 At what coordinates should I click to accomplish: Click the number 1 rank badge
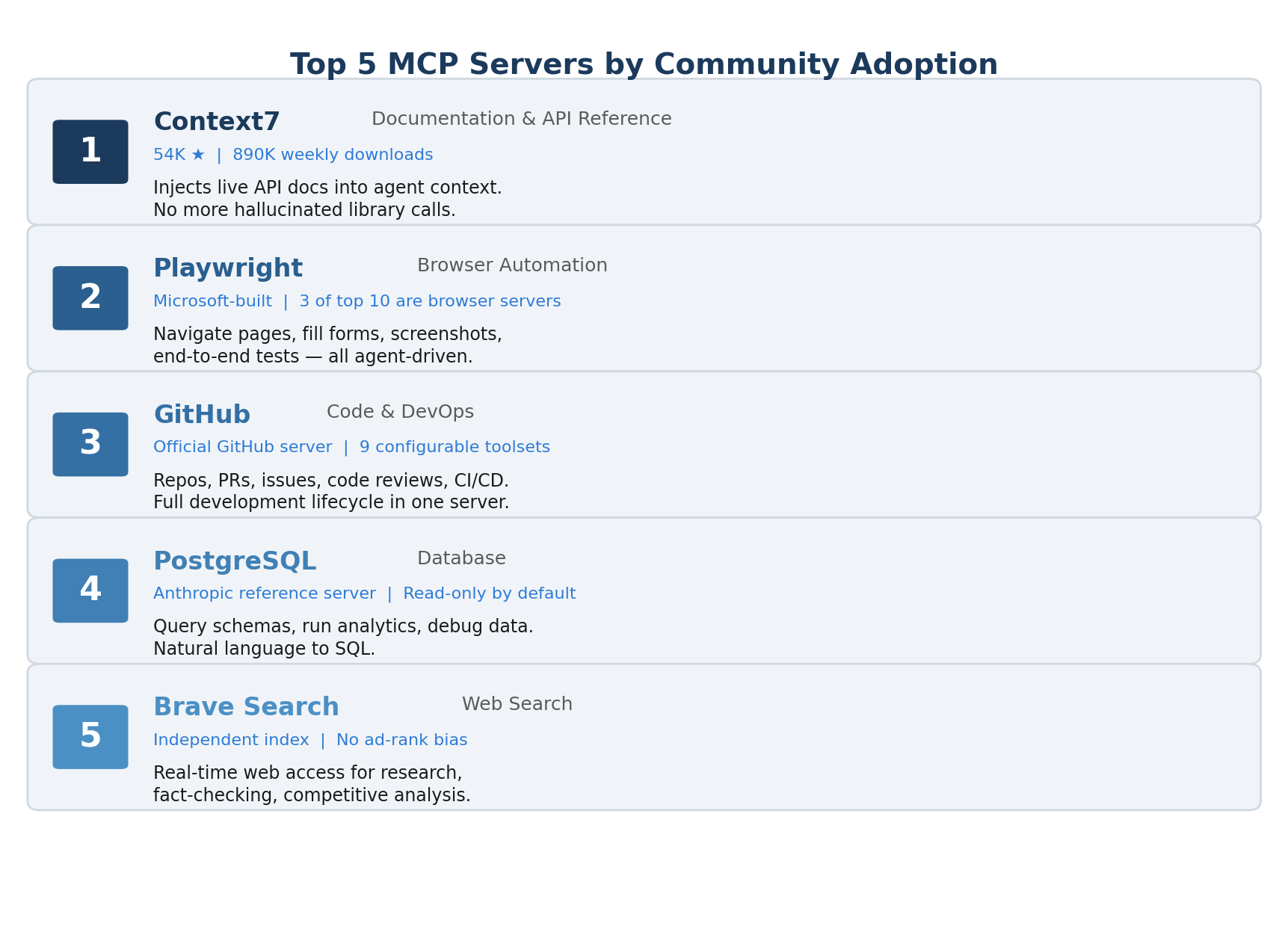coord(90,152)
